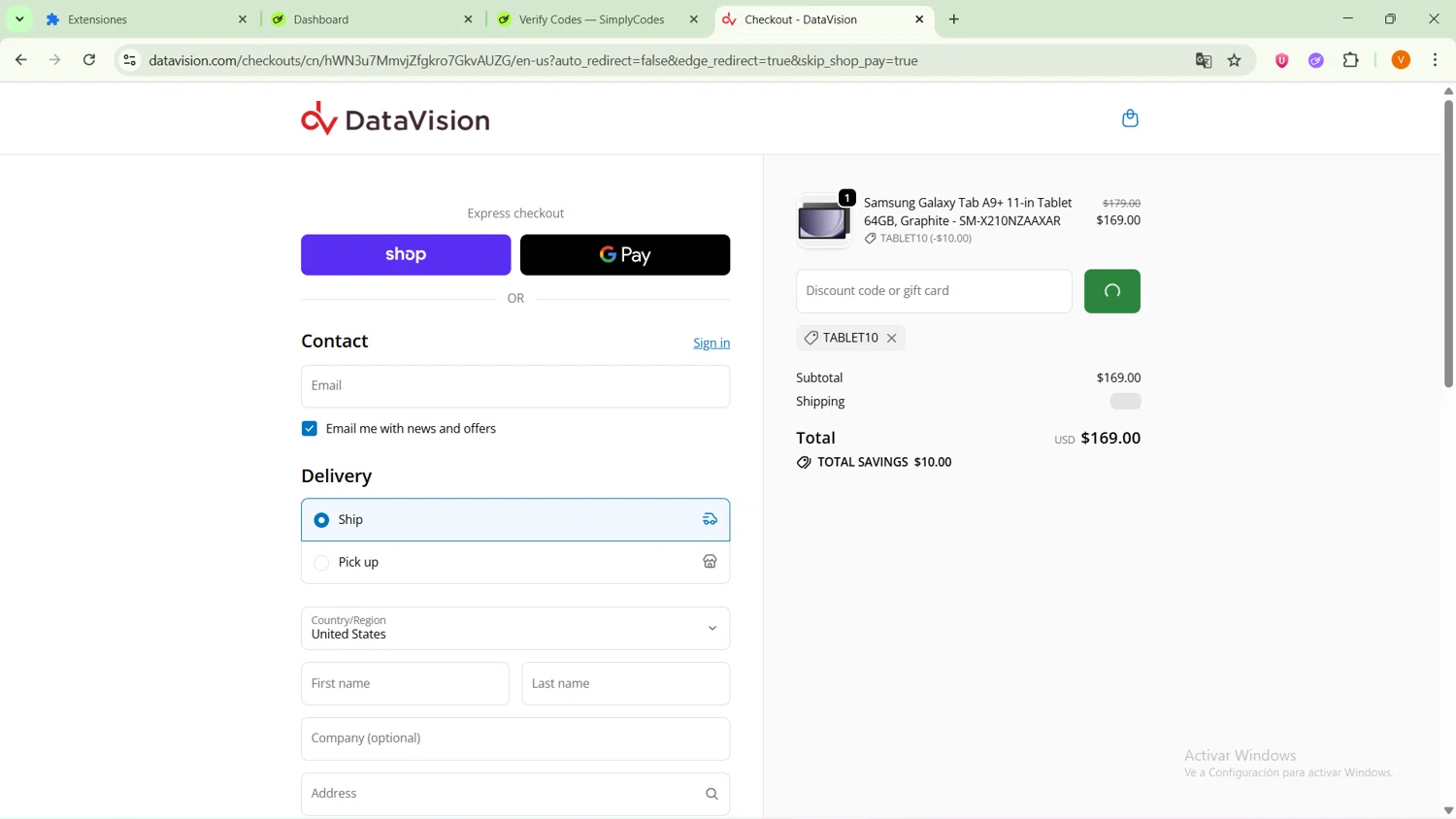Click the scroll down arrow on scrollbar
The image size is (1456, 819).
coord(1448,811)
